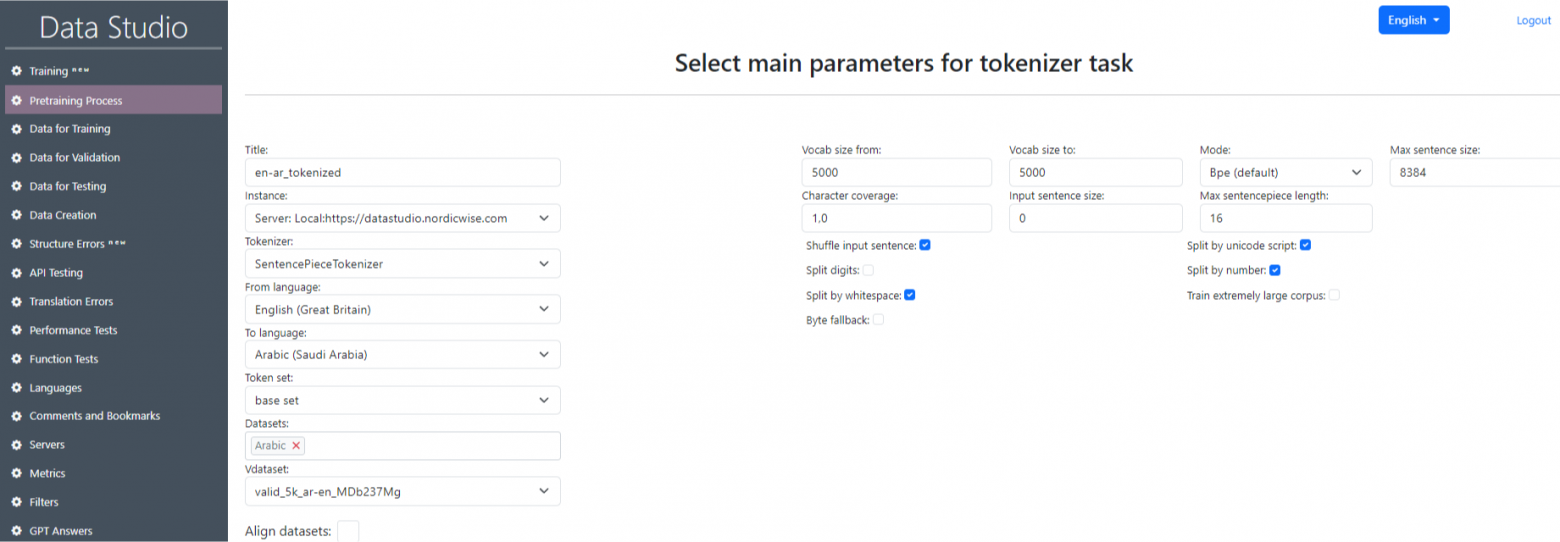1560x542 pixels.
Task: Click the gear icon beside Filters
Action: point(16,502)
